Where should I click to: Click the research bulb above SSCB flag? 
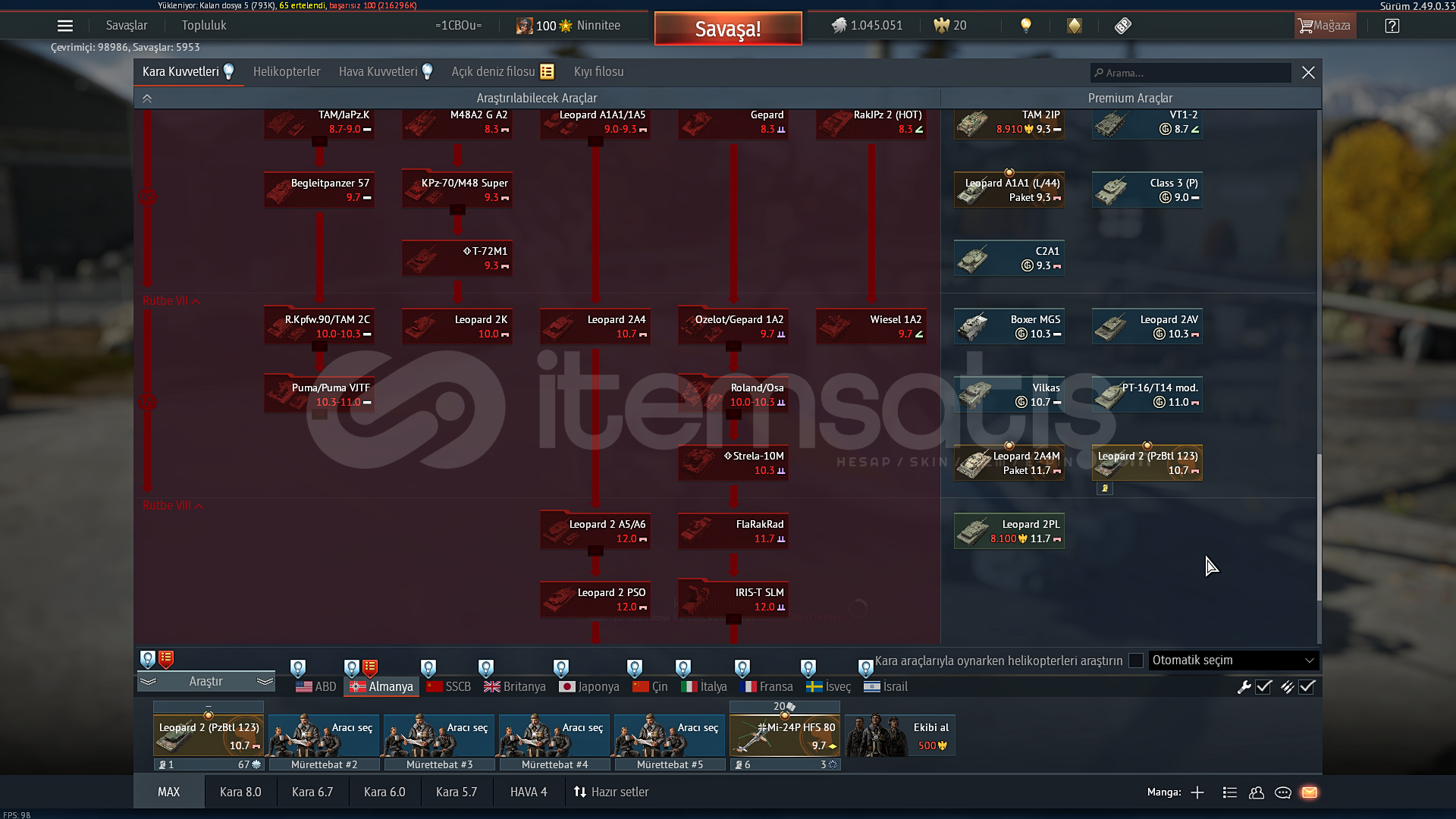tap(428, 668)
